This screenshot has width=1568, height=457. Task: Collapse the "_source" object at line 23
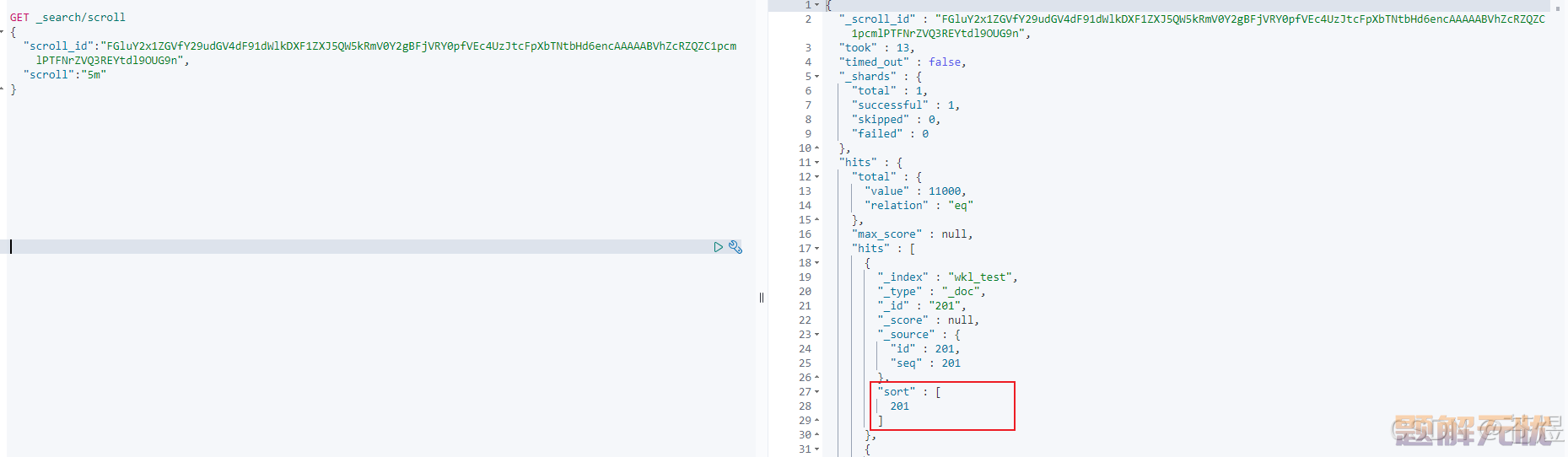click(816, 335)
